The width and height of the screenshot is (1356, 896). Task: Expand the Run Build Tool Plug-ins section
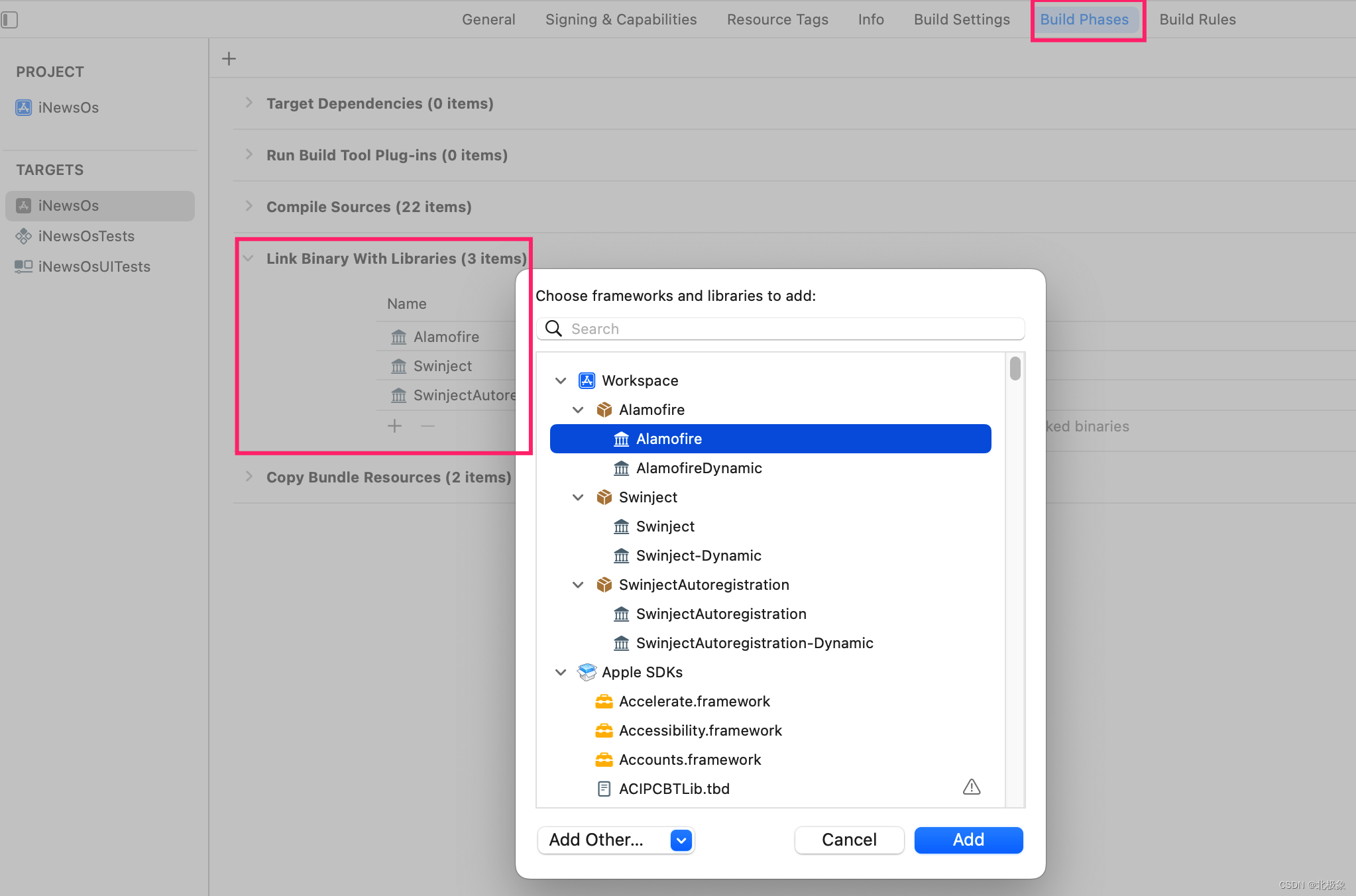click(248, 155)
